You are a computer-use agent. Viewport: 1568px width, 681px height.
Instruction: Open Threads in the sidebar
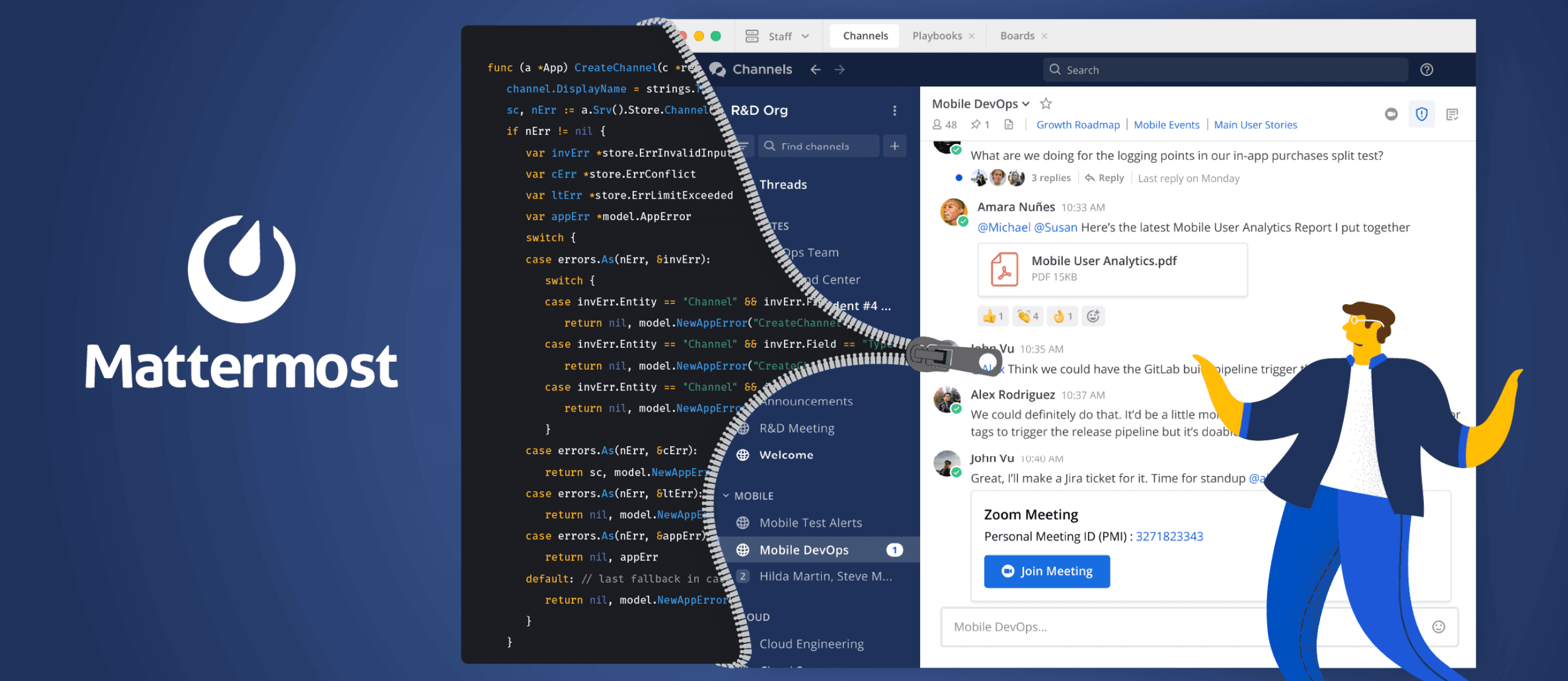pyautogui.click(x=783, y=185)
